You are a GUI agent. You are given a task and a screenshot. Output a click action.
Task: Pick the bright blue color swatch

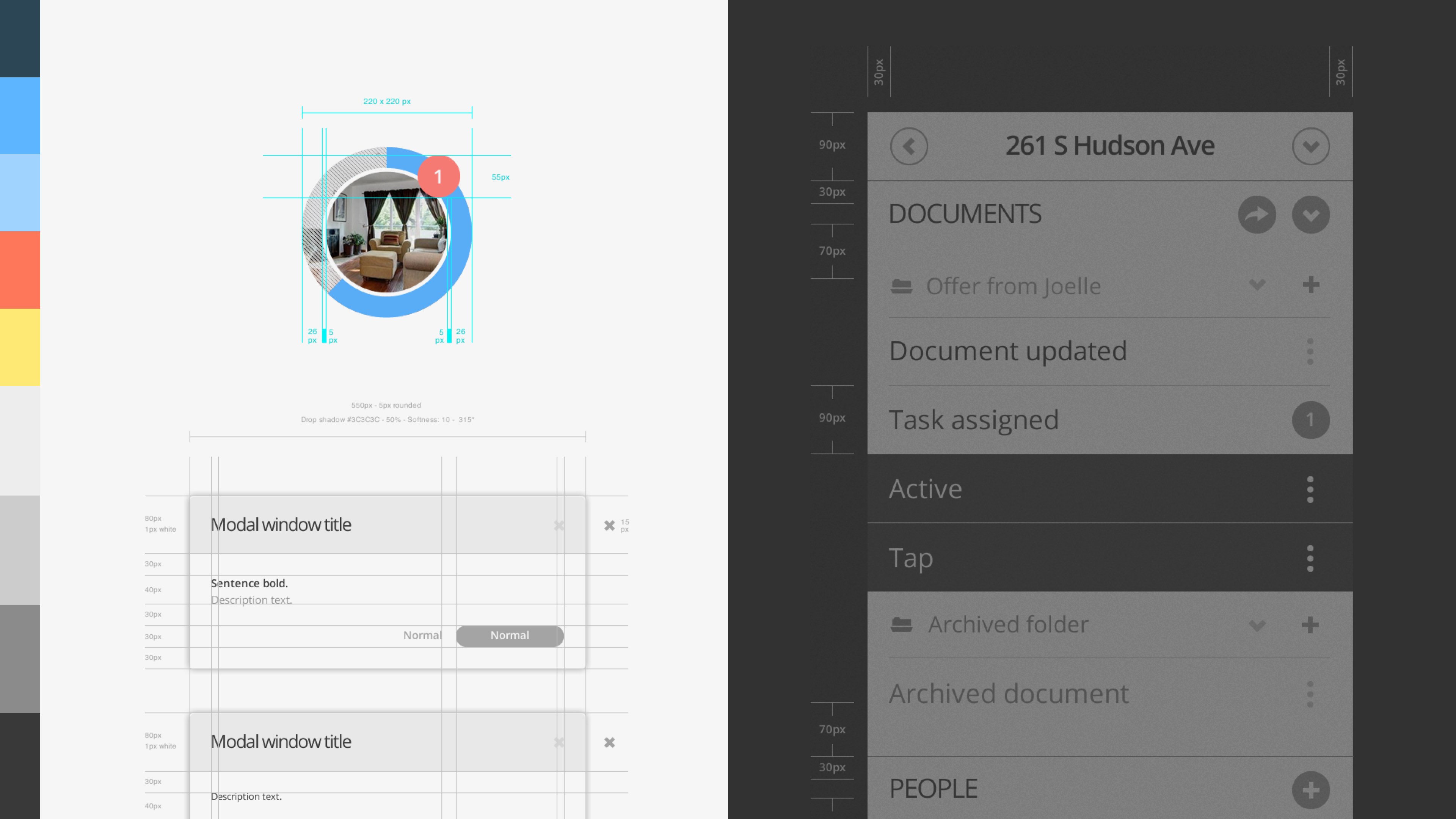(20, 116)
